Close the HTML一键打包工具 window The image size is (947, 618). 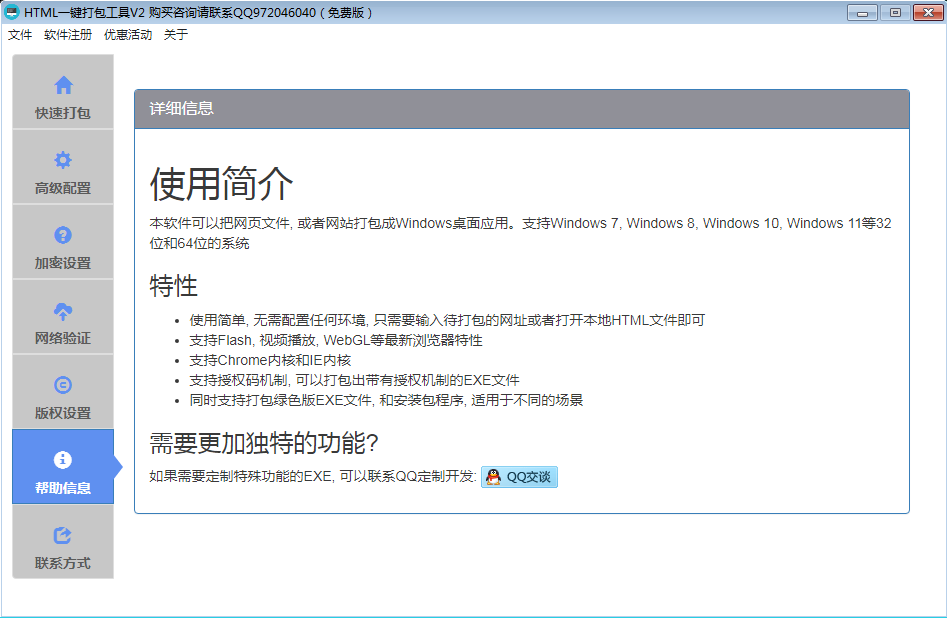pos(926,12)
